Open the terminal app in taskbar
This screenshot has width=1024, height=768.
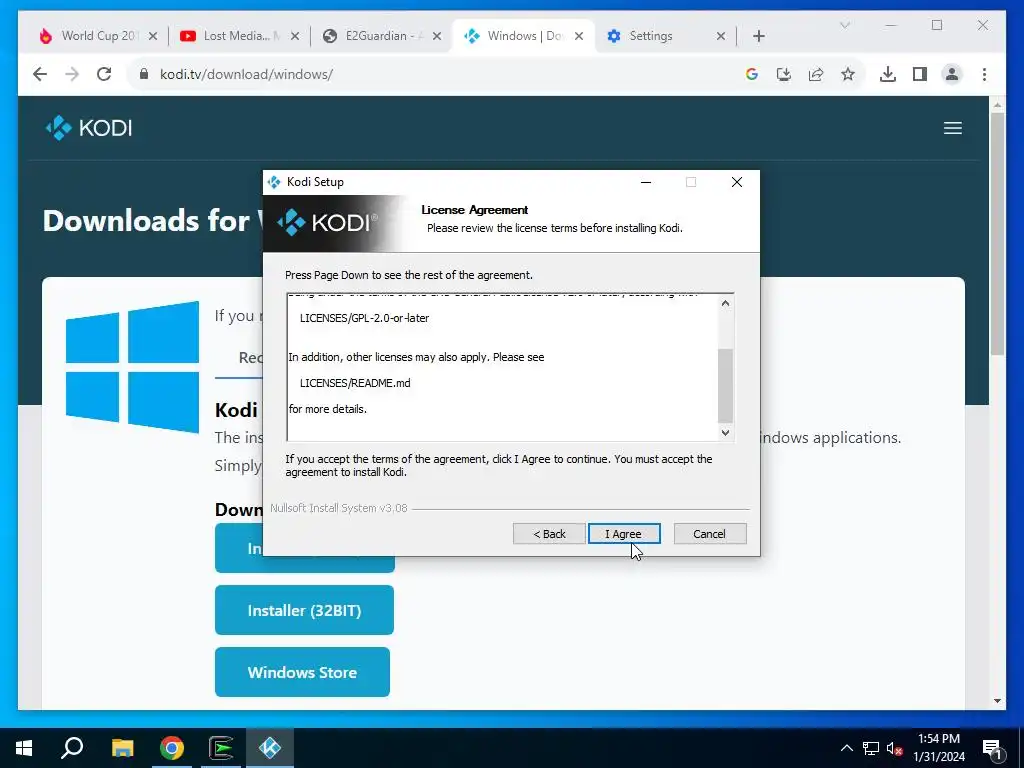tap(221, 748)
